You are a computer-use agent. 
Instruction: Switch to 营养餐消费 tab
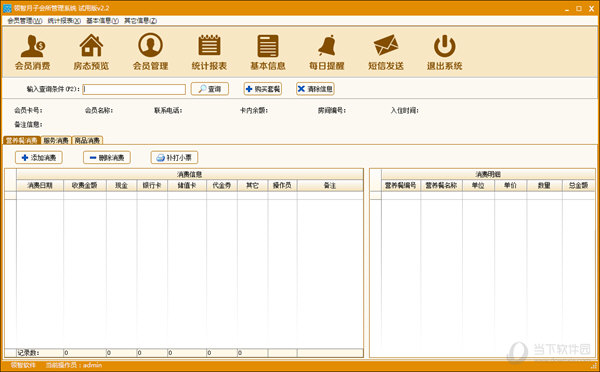click(x=22, y=140)
